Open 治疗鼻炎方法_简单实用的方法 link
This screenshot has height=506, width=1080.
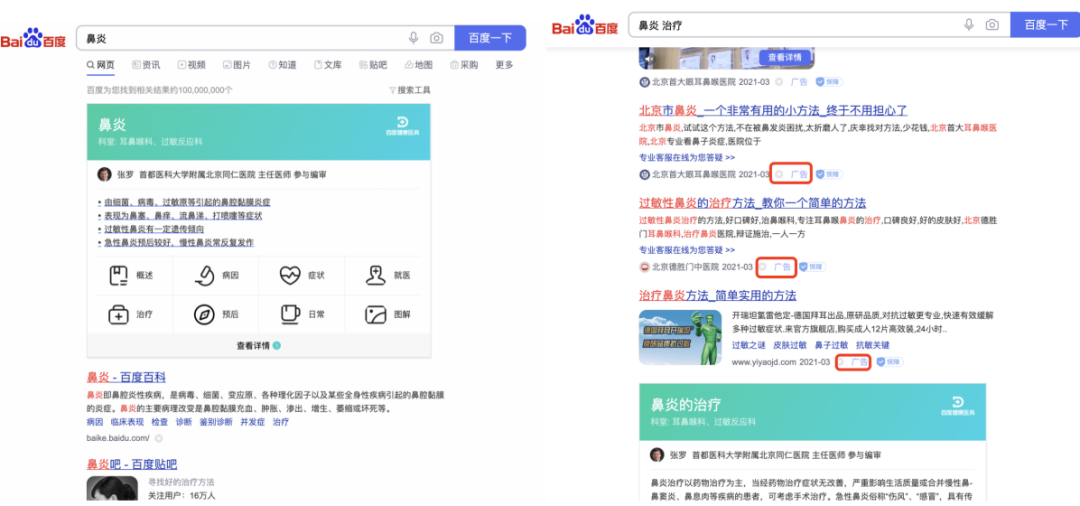(718, 295)
